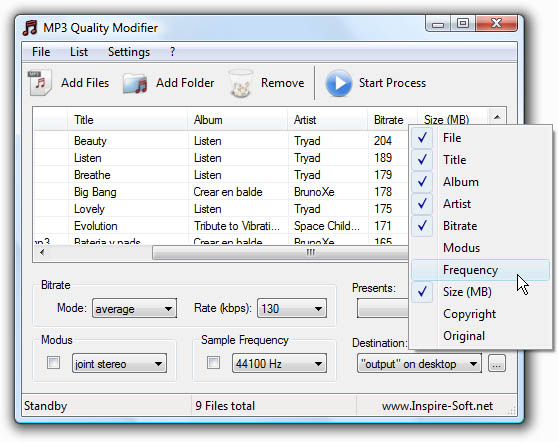
Task: Click the bitrate value 204
Action: click(383, 141)
